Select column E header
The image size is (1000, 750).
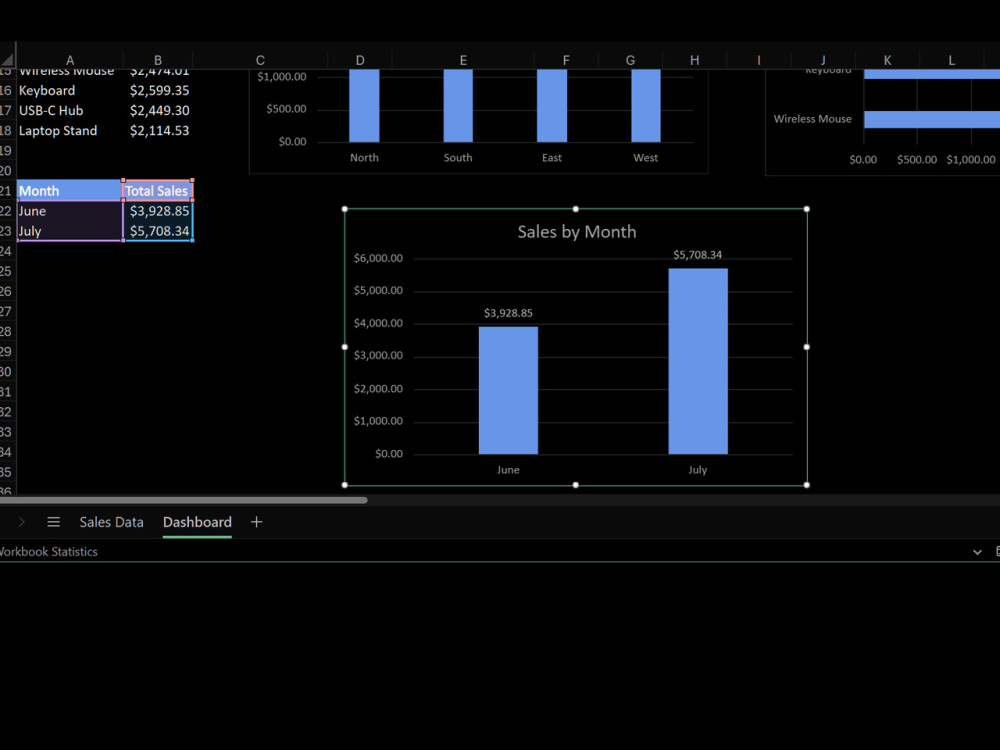coord(463,60)
